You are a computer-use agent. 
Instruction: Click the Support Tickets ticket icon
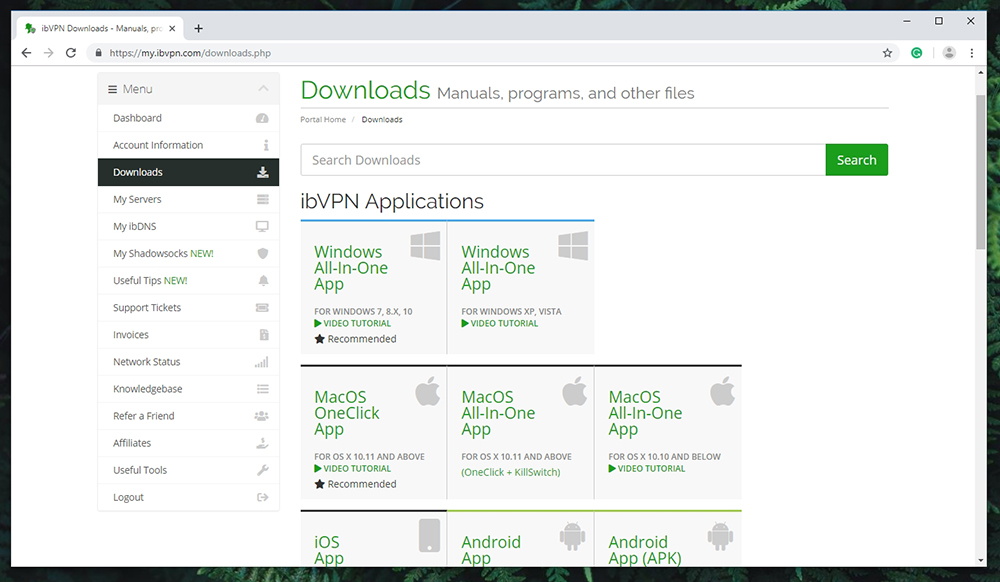[262, 308]
